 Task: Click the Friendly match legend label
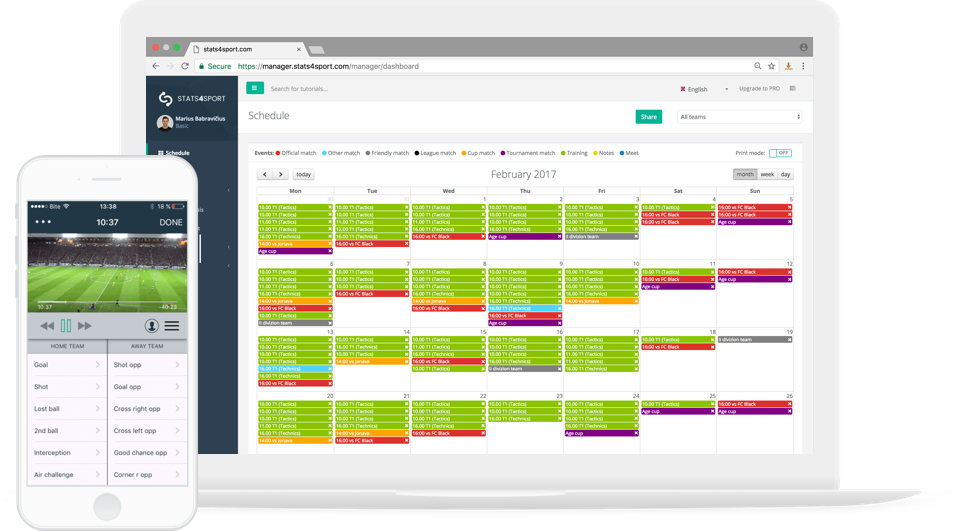point(390,153)
